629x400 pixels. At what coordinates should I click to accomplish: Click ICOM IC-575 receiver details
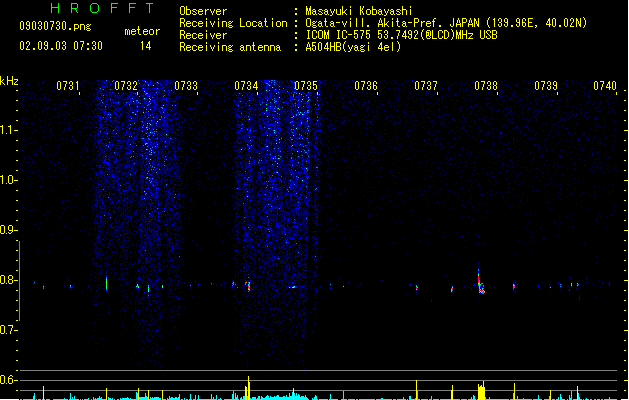coord(401,35)
